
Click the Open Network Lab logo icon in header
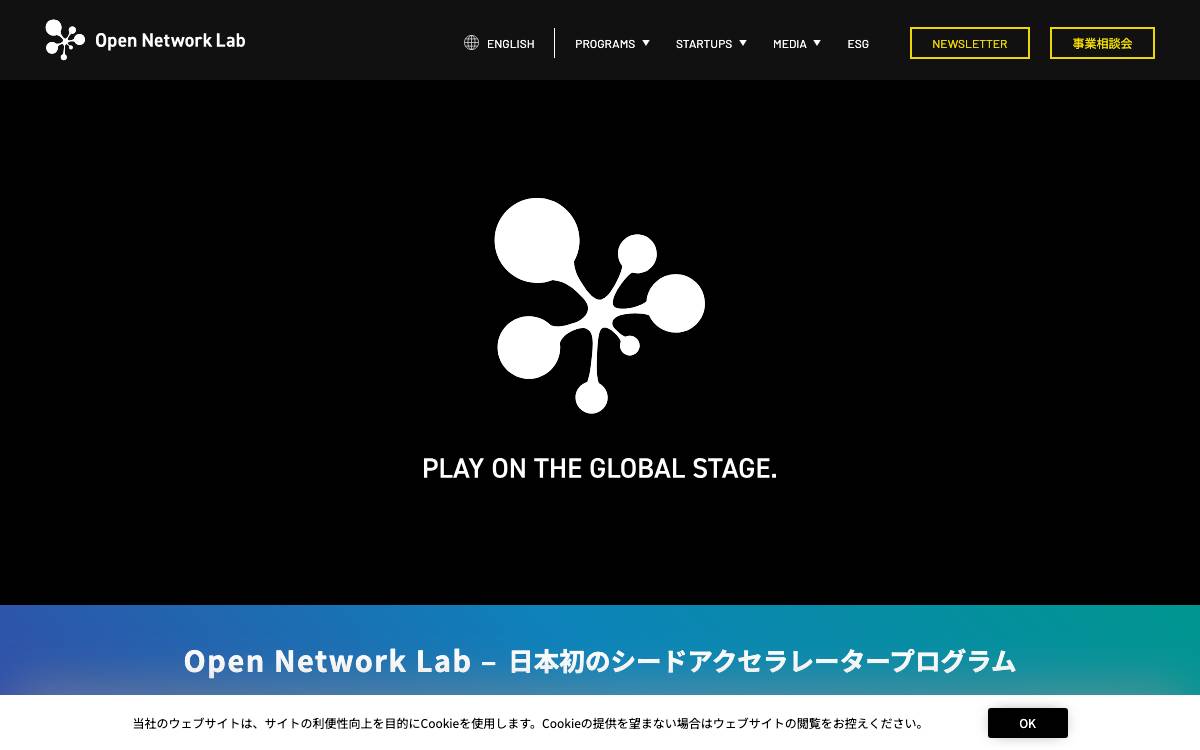(x=65, y=40)
